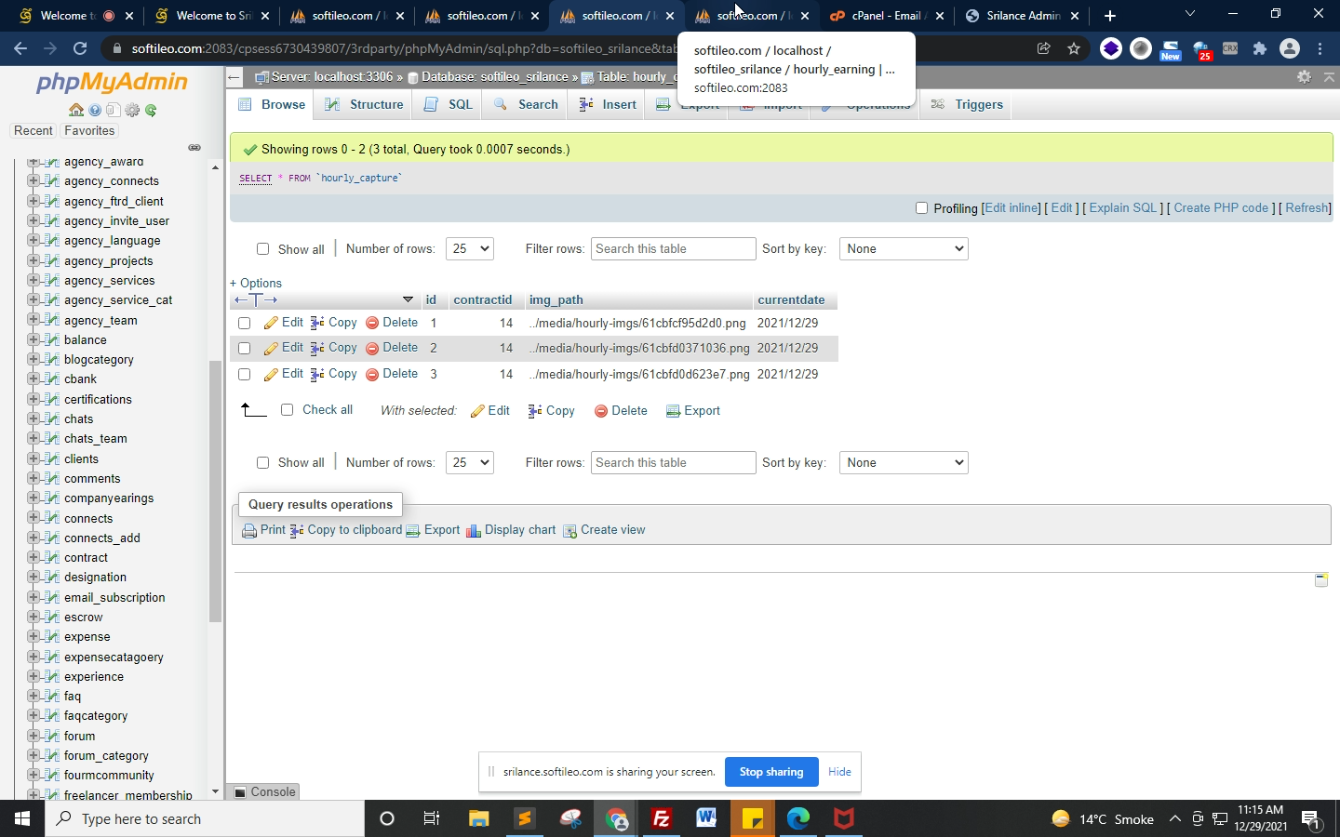Image resolution: width=1340 pixels, height=837 pixels.
Task: Click the Explain SQL link
Action: (x=1122, y=208)
